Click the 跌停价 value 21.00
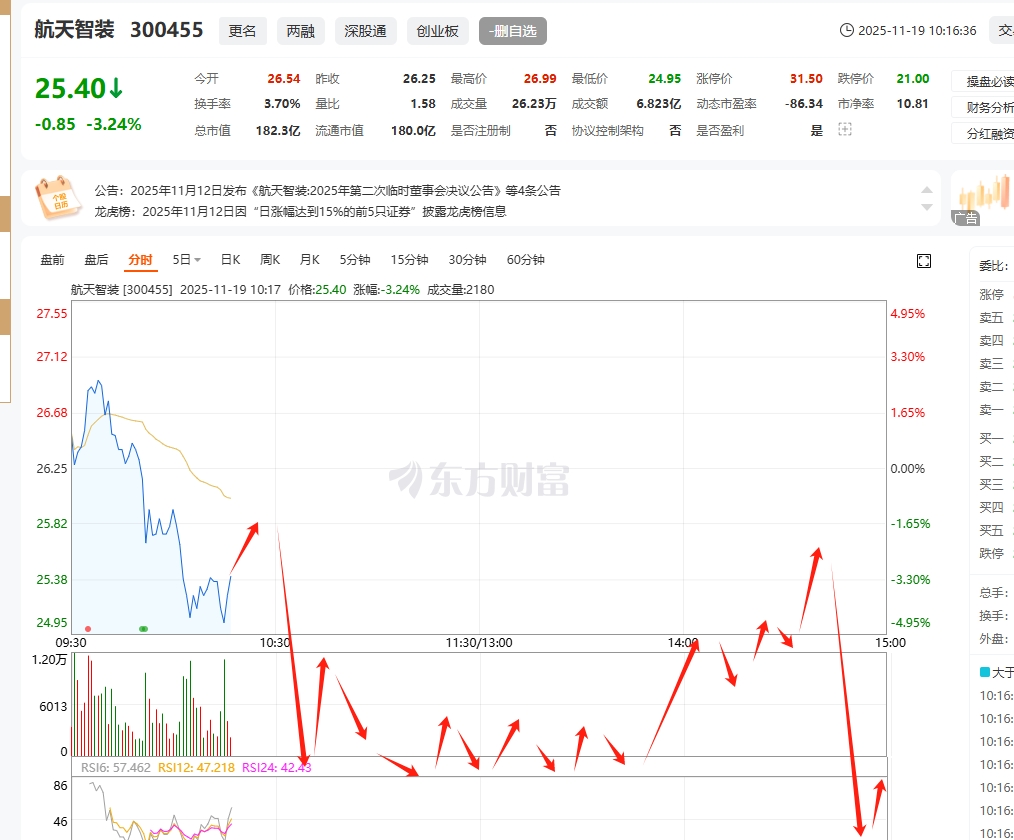 [x=912, y=78]
